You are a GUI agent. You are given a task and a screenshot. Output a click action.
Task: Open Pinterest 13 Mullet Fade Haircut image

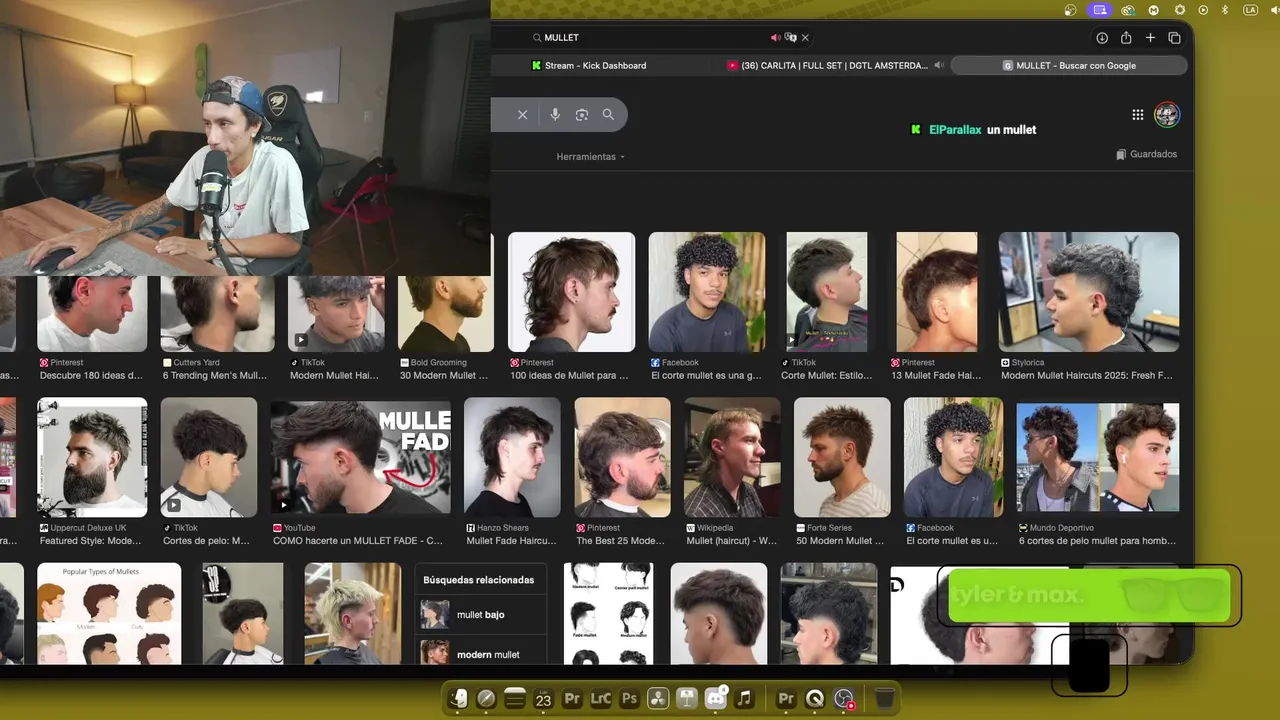(x=937, y=292)
